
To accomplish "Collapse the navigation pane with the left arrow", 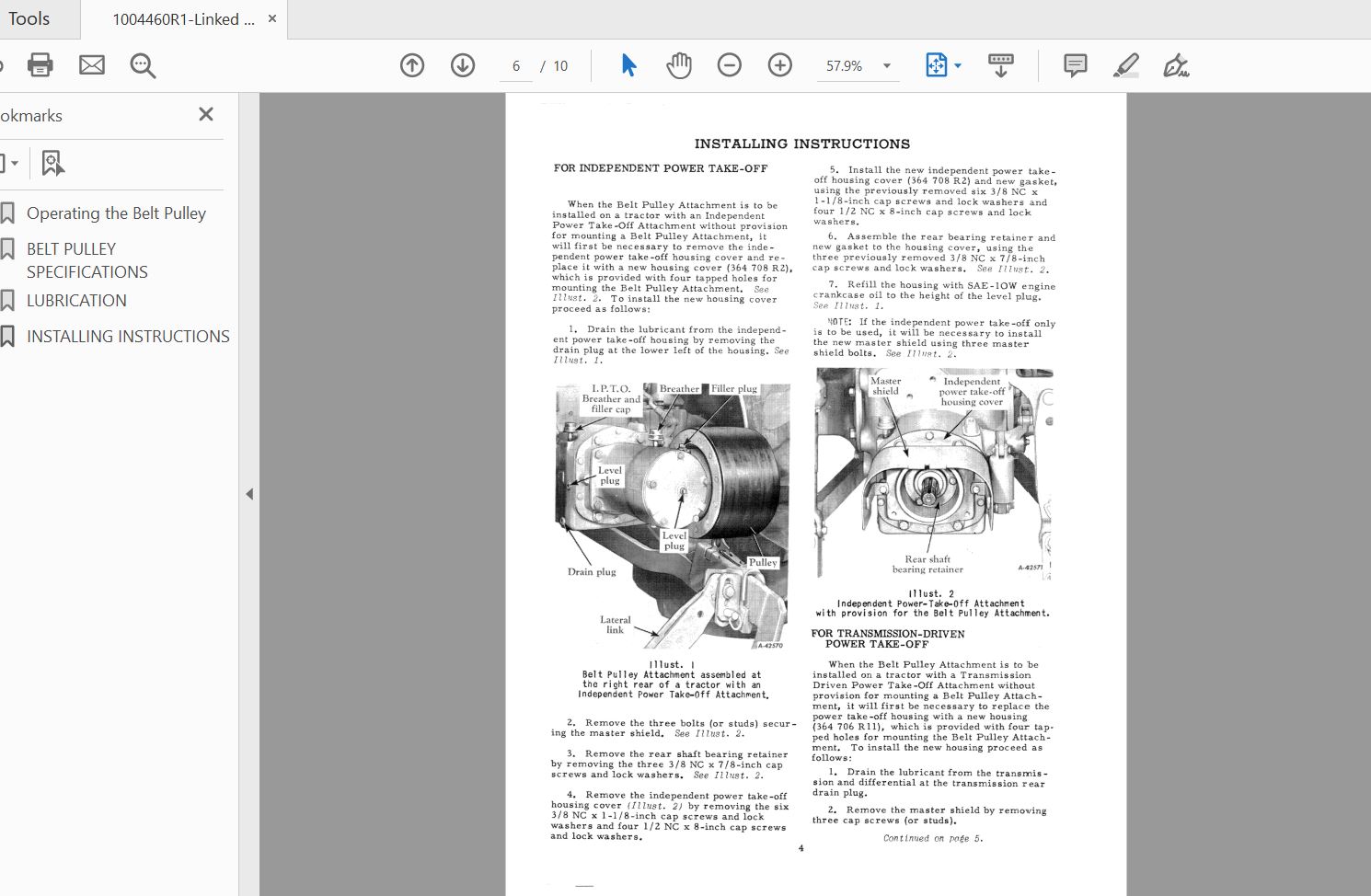I will (249, 494).
